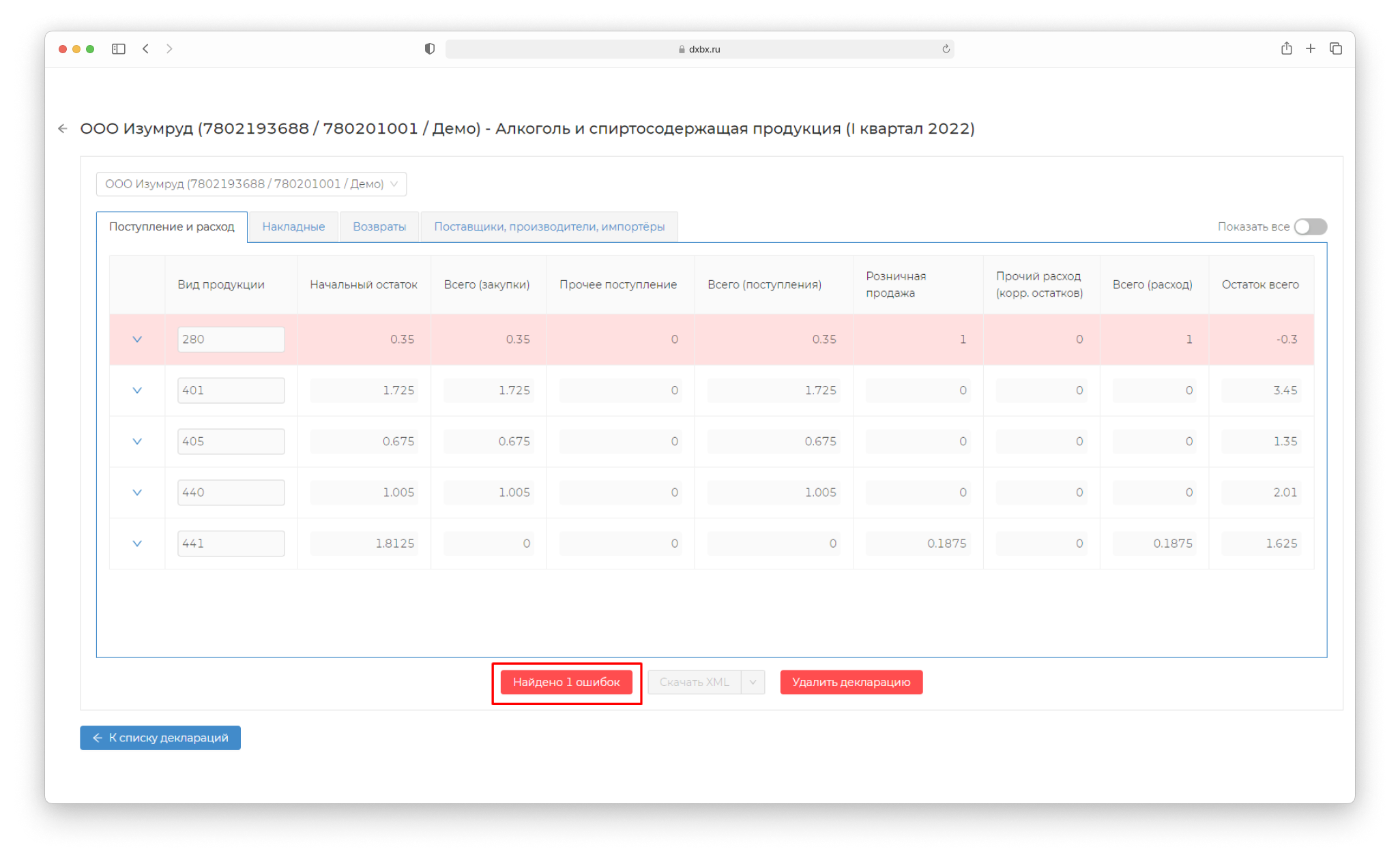Open the organization dropdown ООО Изумруд
This screenshot has width=1400, height=862.
coord(251,184)
